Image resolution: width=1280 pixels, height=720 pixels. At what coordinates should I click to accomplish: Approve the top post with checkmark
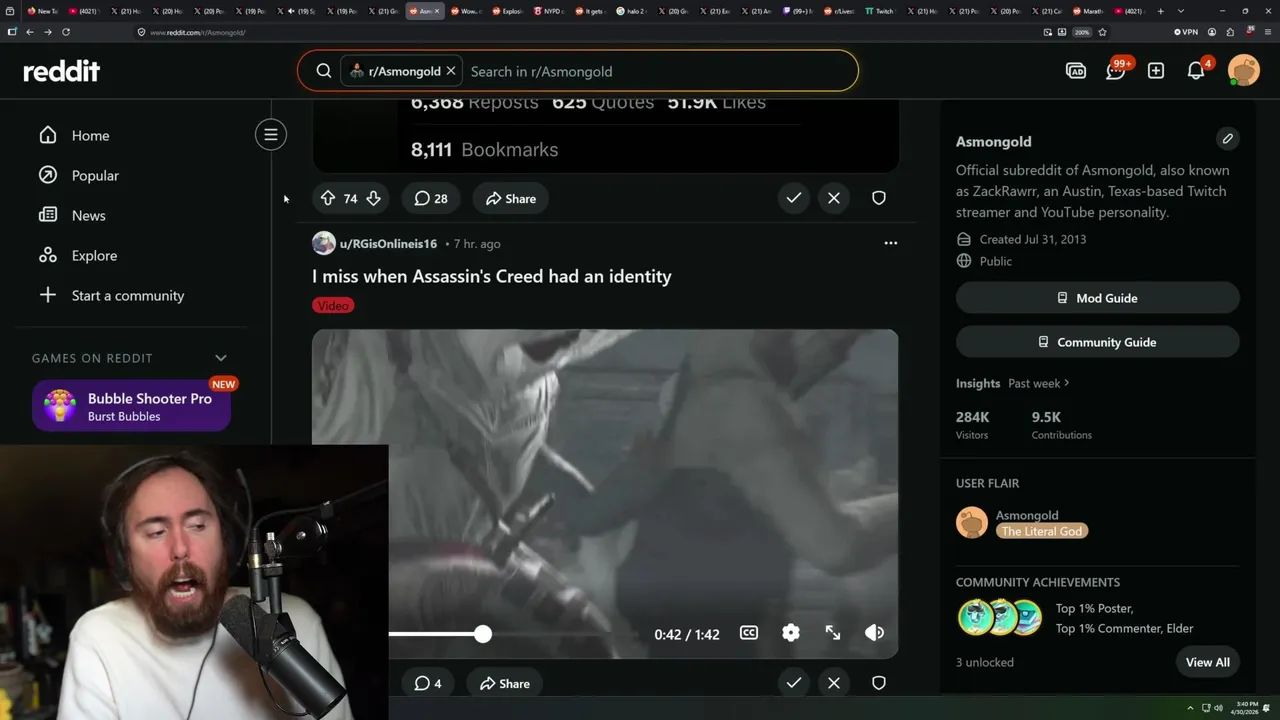click(794, 198)
